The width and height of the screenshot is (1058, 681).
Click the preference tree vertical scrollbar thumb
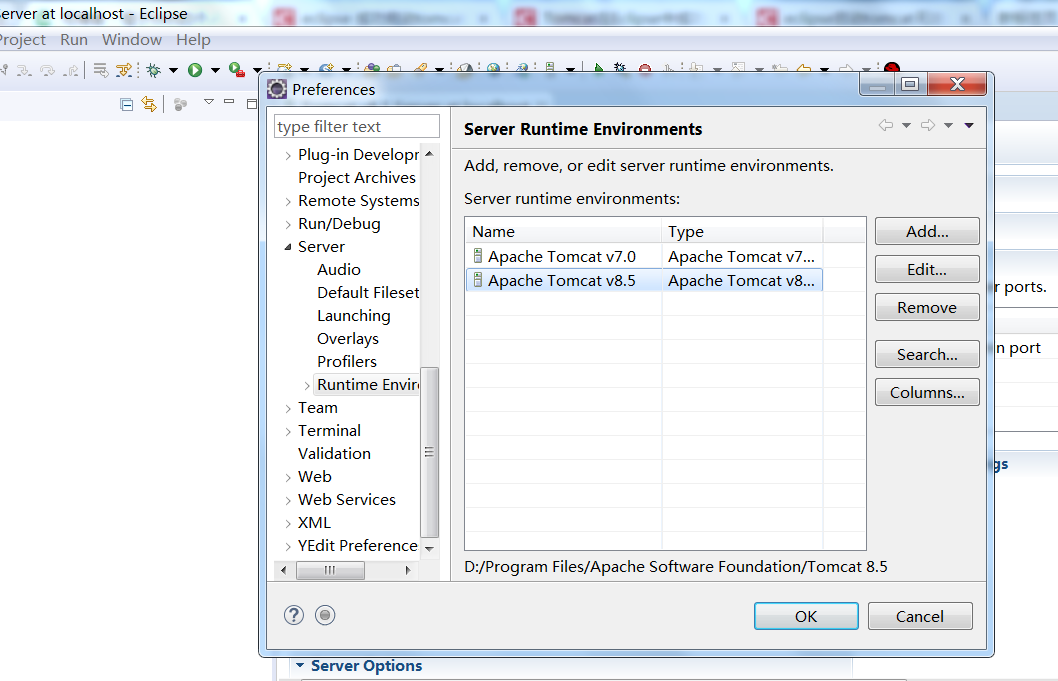[x=429, y=452]
